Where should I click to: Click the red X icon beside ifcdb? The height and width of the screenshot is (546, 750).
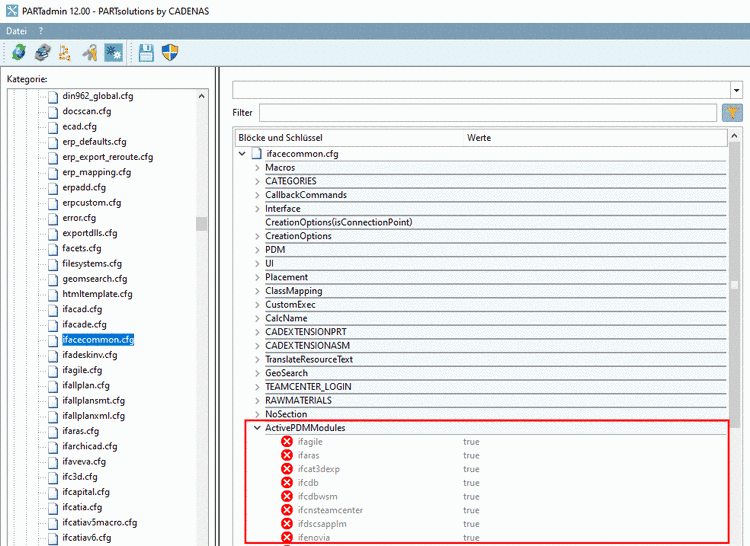click(x=287, y=482)
